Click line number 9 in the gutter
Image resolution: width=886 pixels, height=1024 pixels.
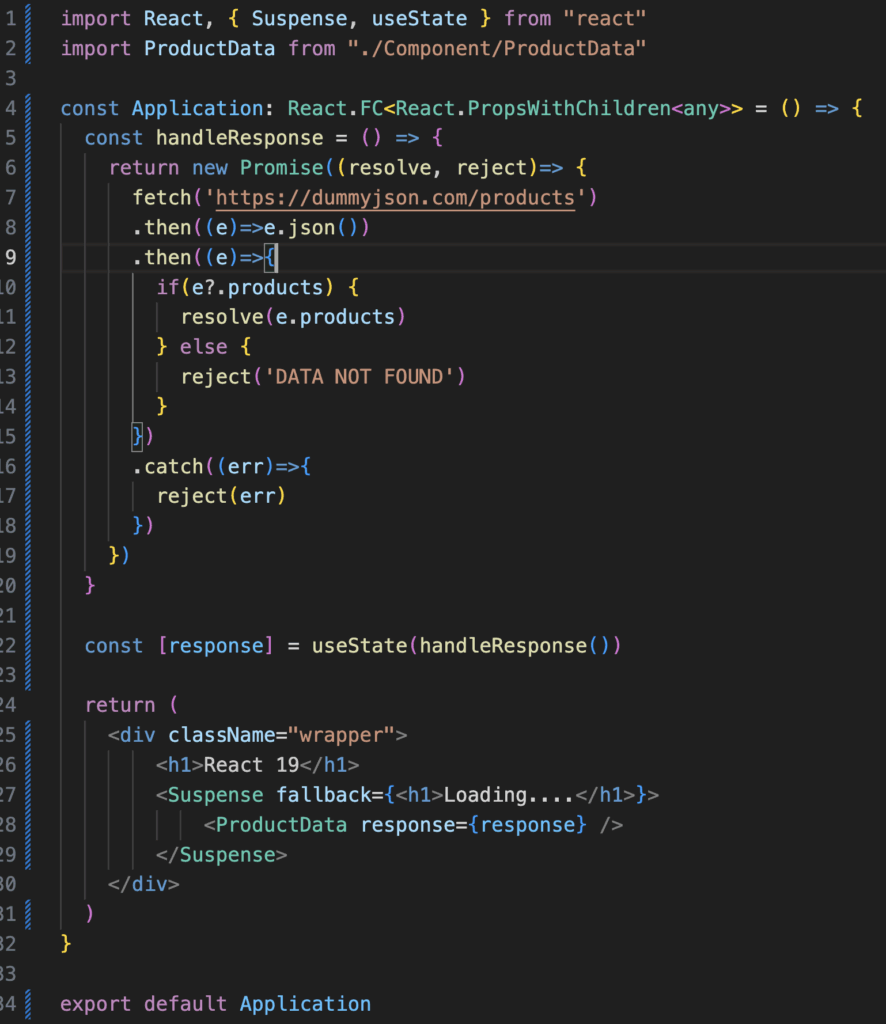pyautogui.click(x=10, y=258)
